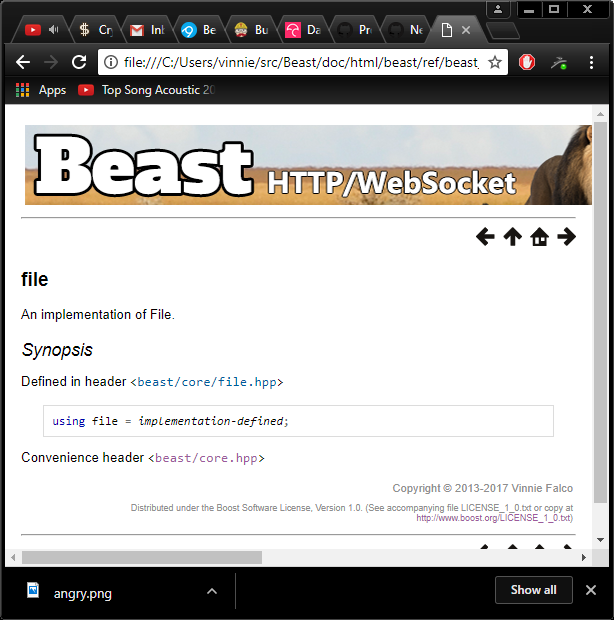Click the 'Synopsis' heading
The image size is (614, 620).
tap(57, 350)
